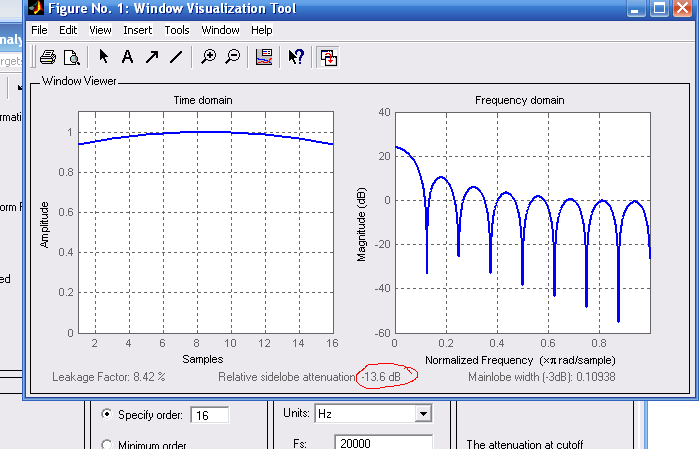Open the Tools menu
699x449 pixels.
tap(177, 30)
